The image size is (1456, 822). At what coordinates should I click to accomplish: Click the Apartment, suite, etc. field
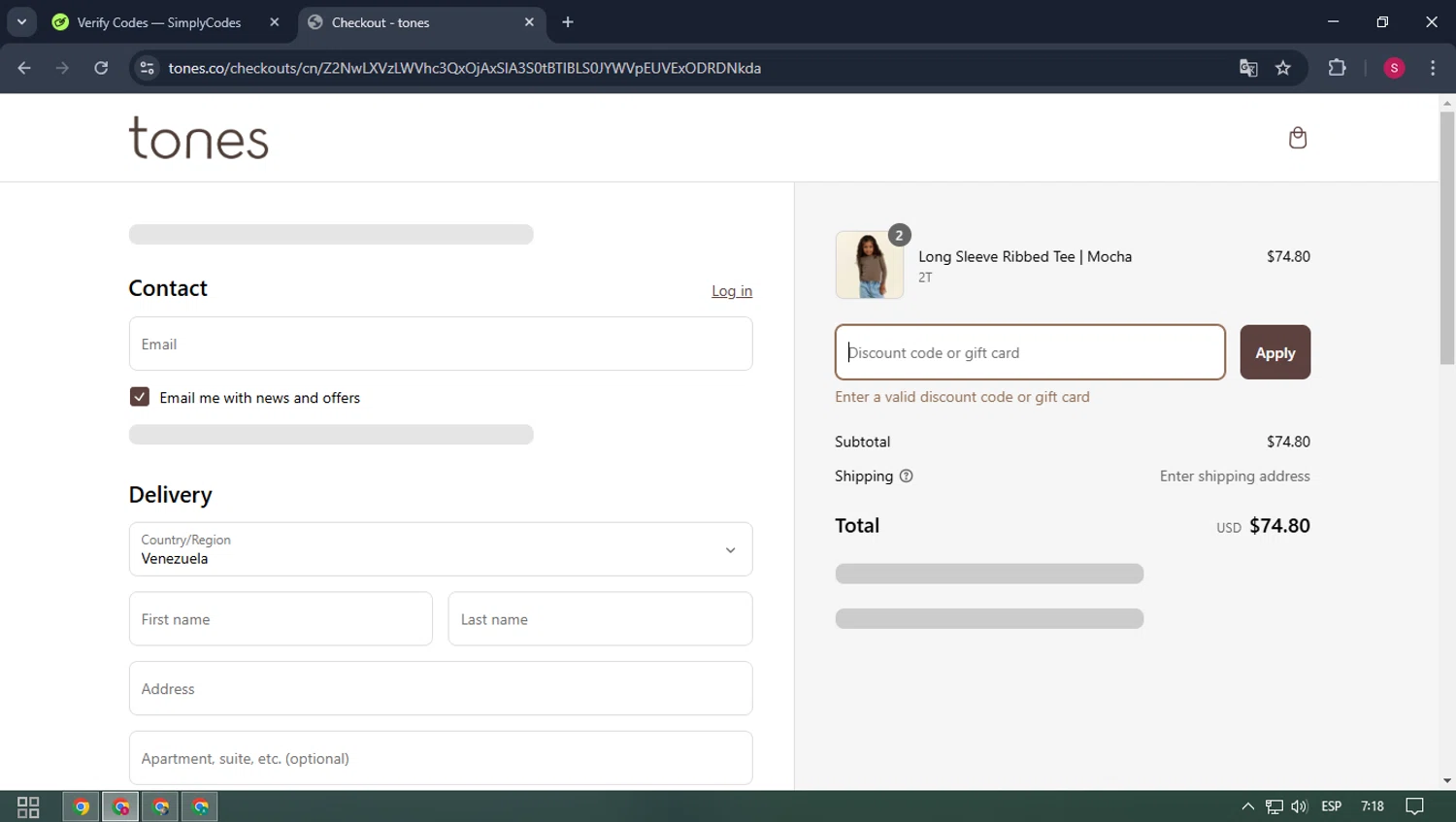(x=441, y=758)
